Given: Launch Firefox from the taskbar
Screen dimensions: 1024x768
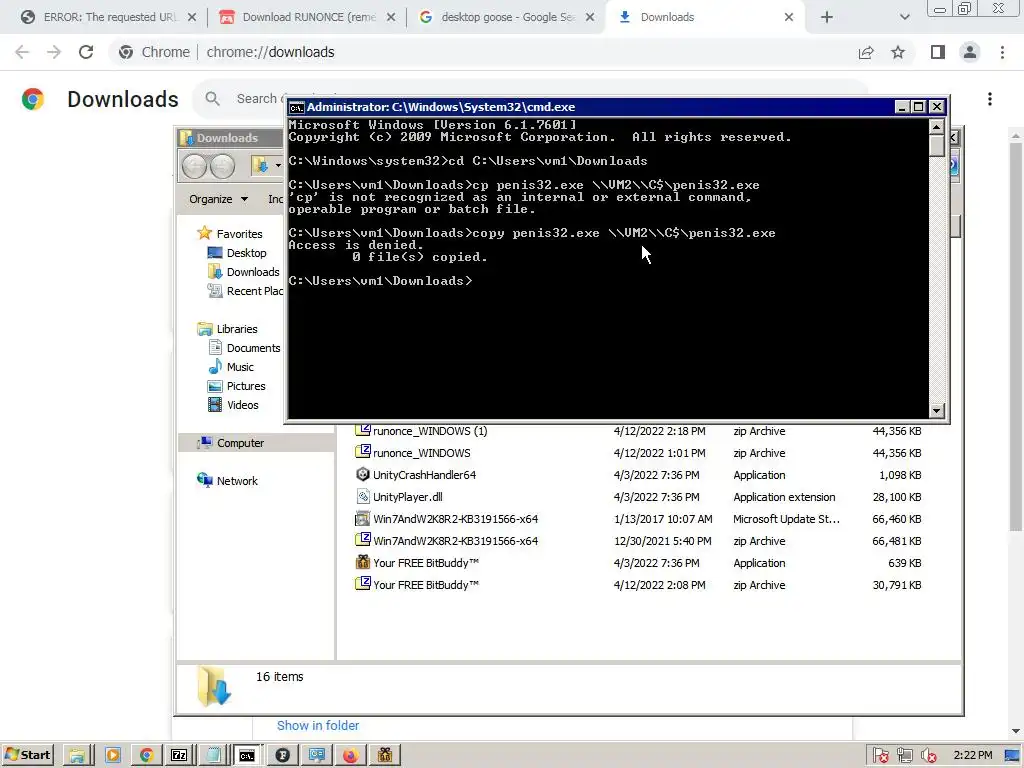Looking at the screenshot, I should [x=351, y=756].
